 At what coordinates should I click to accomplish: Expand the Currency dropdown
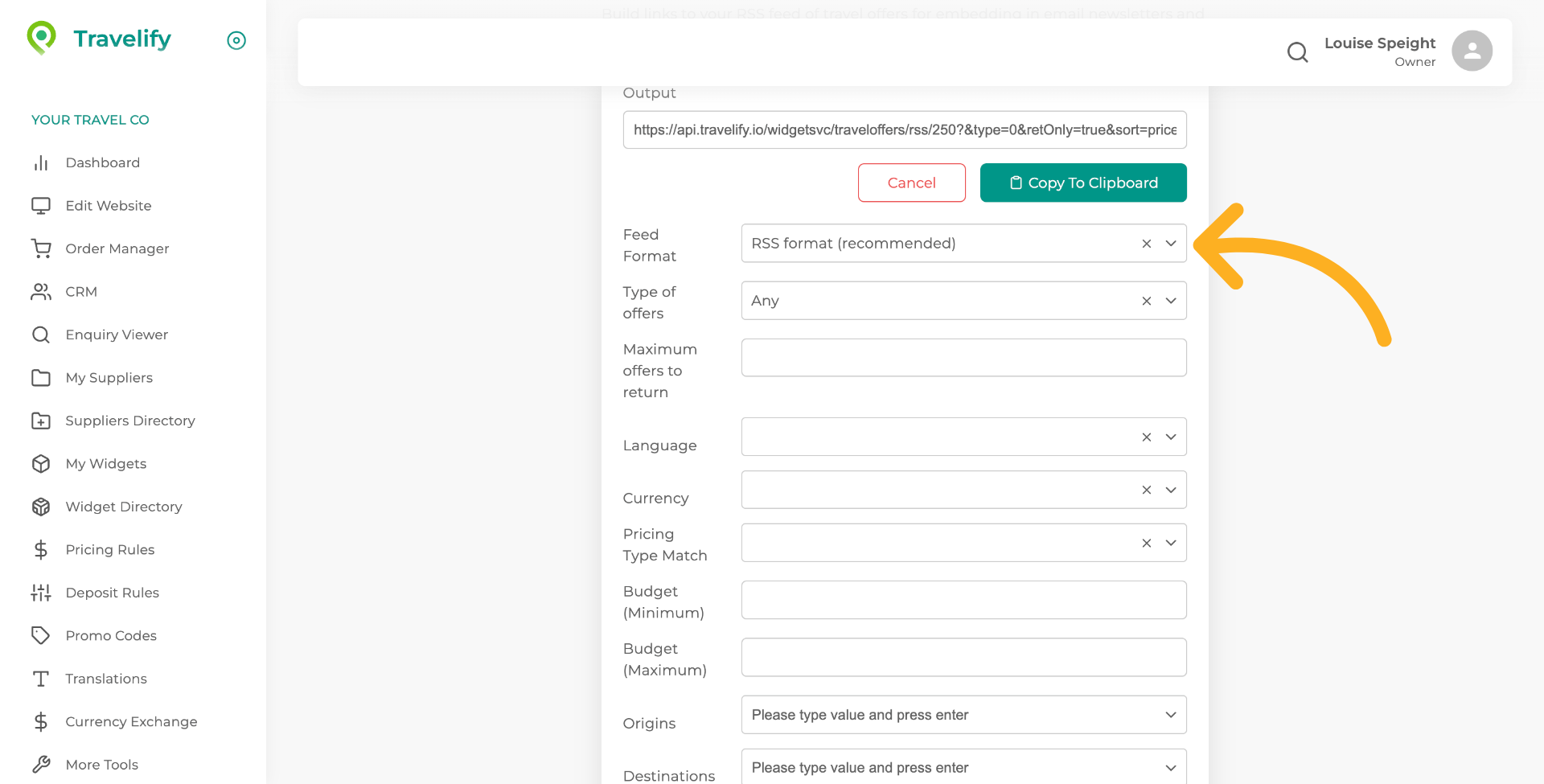pos(1171,489)
